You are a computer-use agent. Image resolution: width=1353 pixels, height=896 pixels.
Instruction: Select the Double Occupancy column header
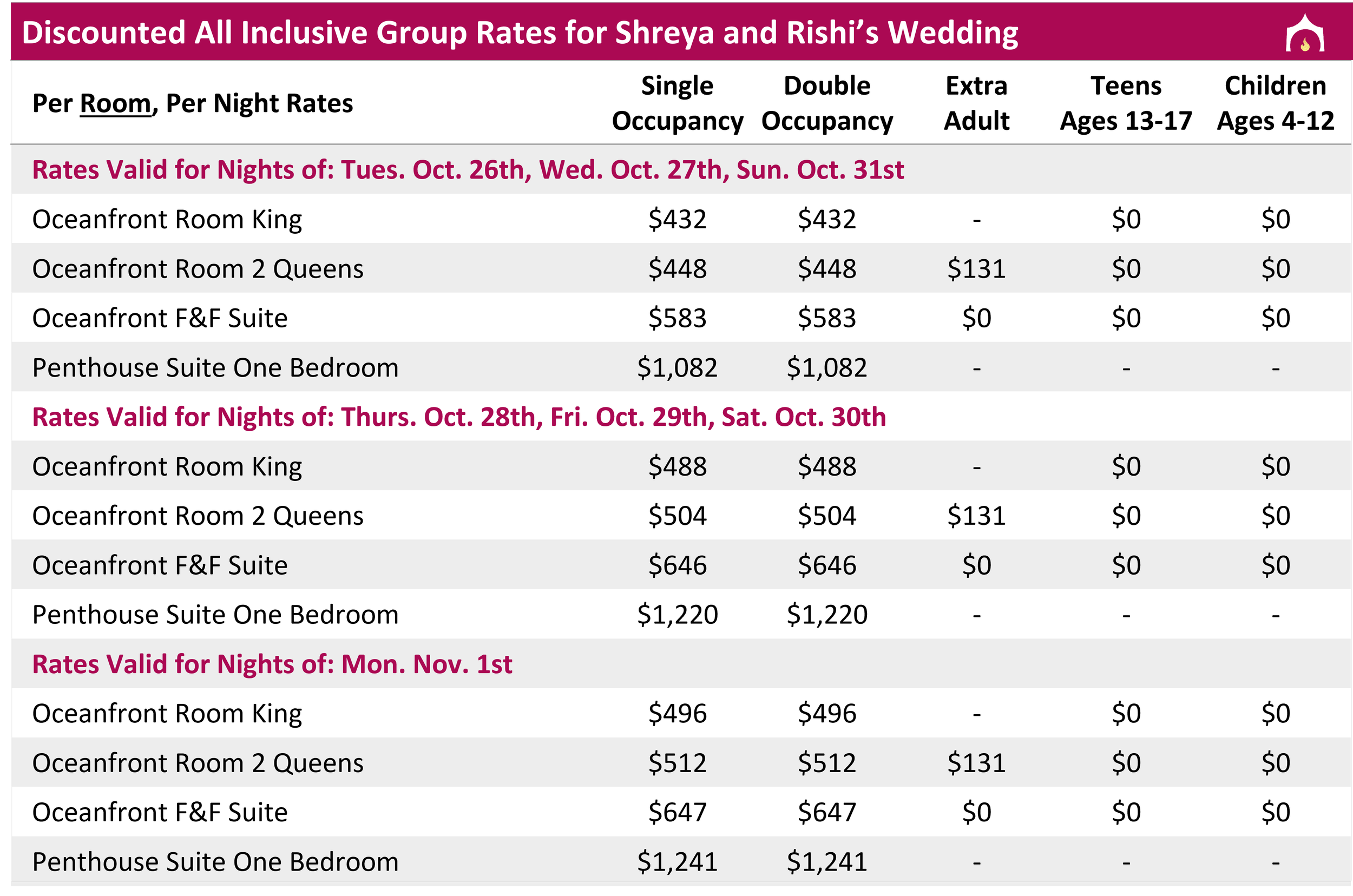click(x=827, y=103)
